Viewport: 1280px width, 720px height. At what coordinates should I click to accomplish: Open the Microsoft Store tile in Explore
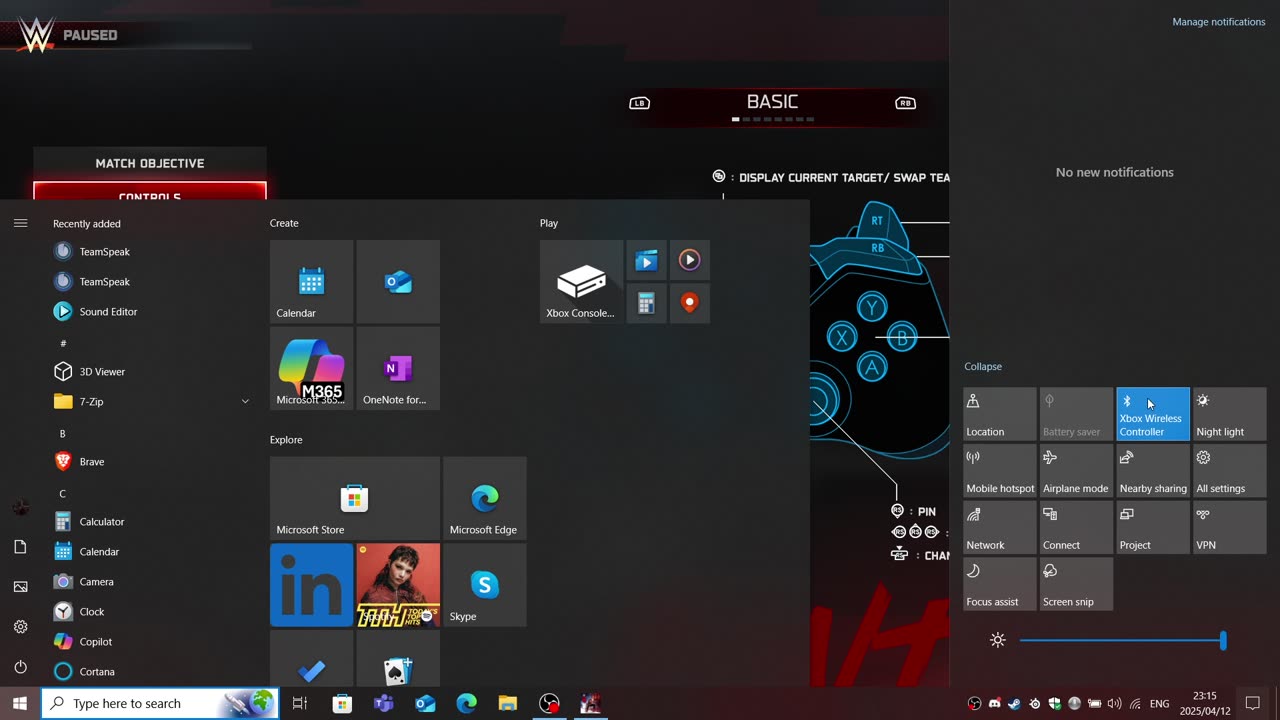(355, 498)
